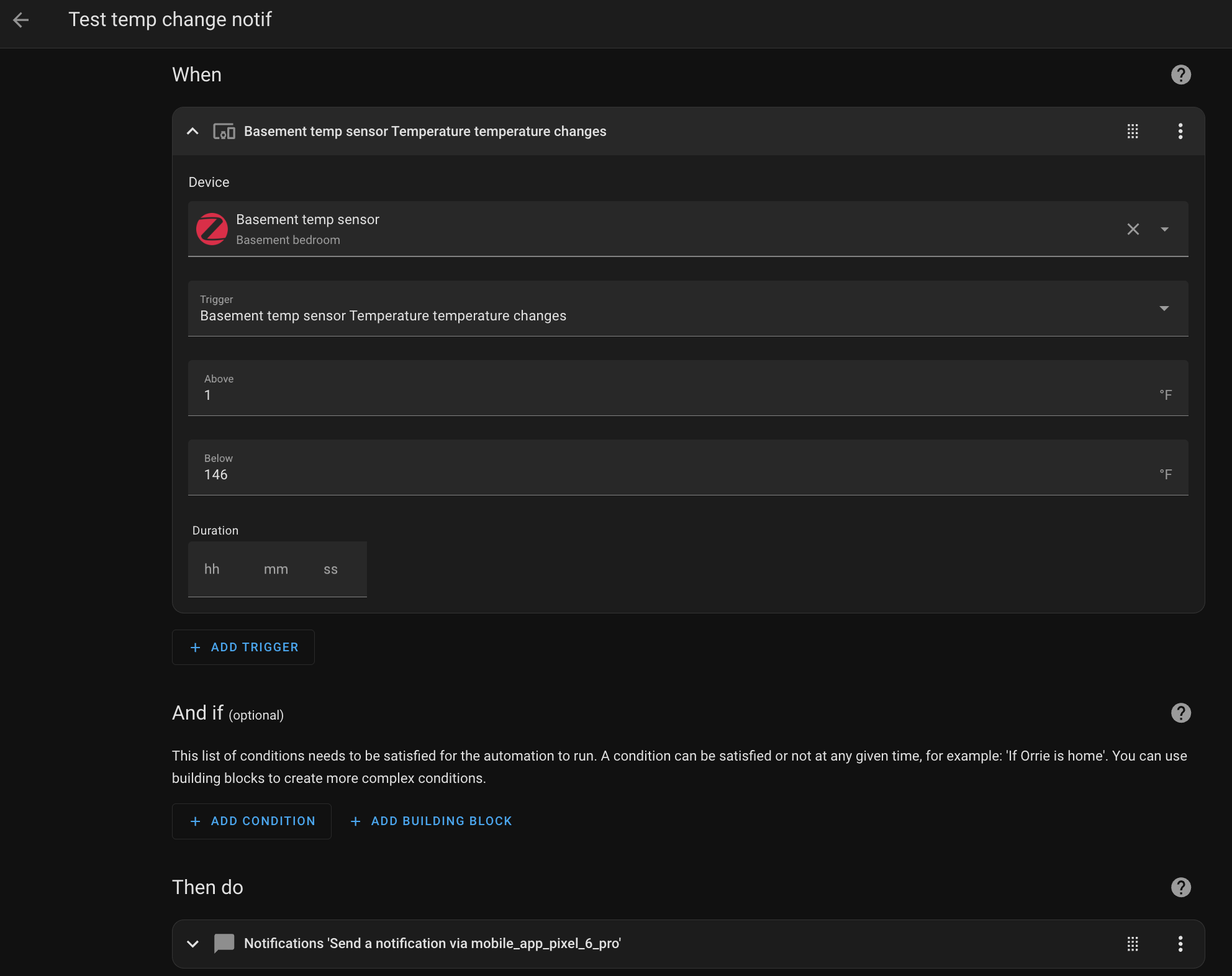The width and height of the screenshot is (1232, 976).
Task: Open the trigger card's three-dot menu
Action: 1180,131
